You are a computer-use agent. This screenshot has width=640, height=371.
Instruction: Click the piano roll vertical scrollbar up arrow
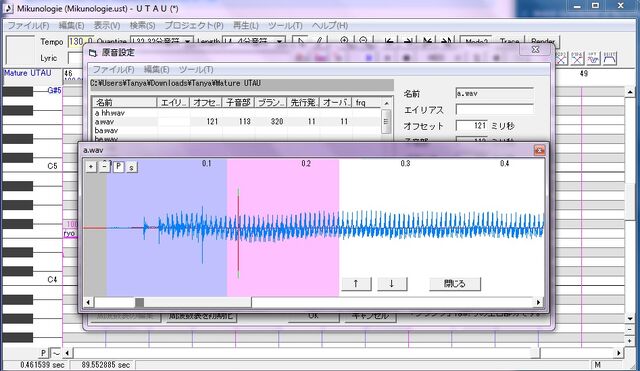tap(630, 92)
